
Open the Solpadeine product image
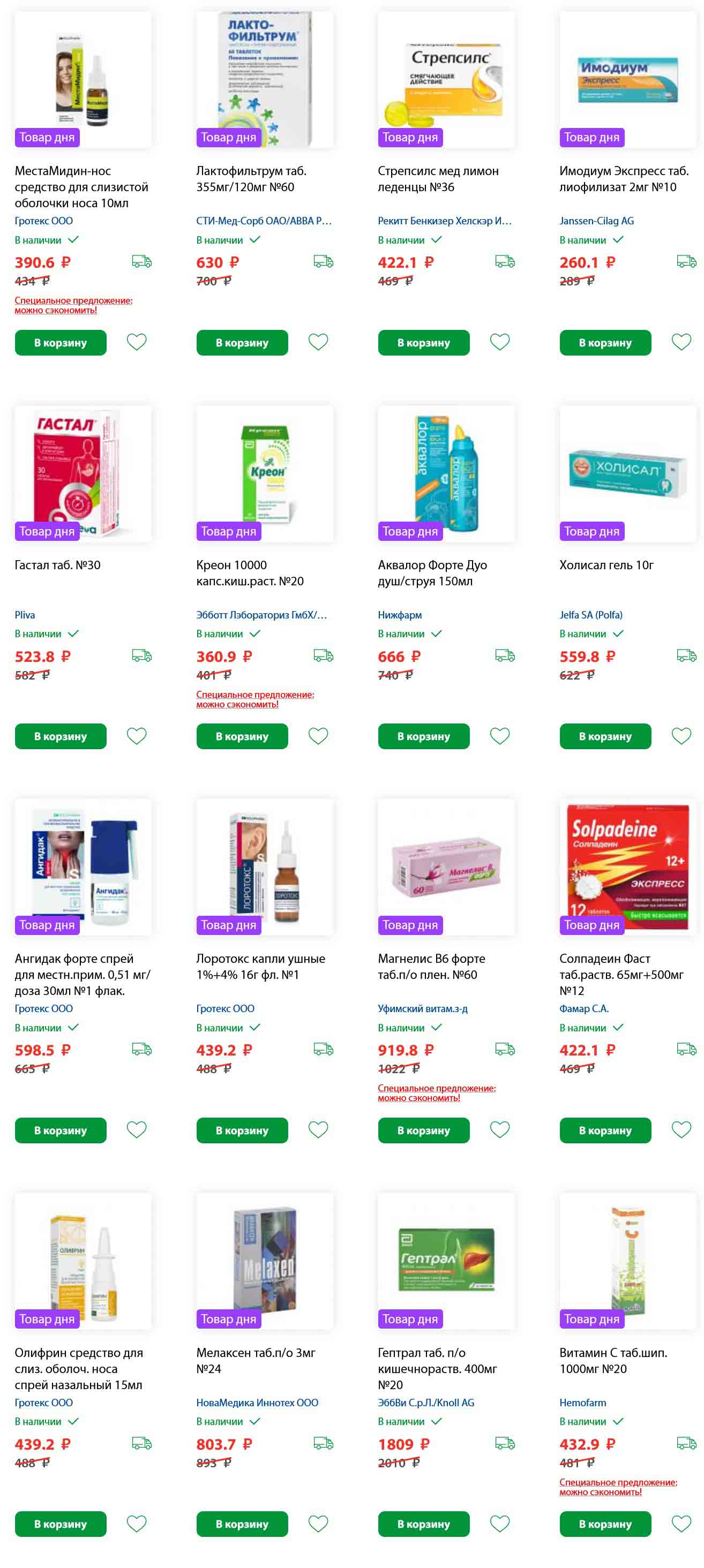pyautogui.click(x=628, y=868)
